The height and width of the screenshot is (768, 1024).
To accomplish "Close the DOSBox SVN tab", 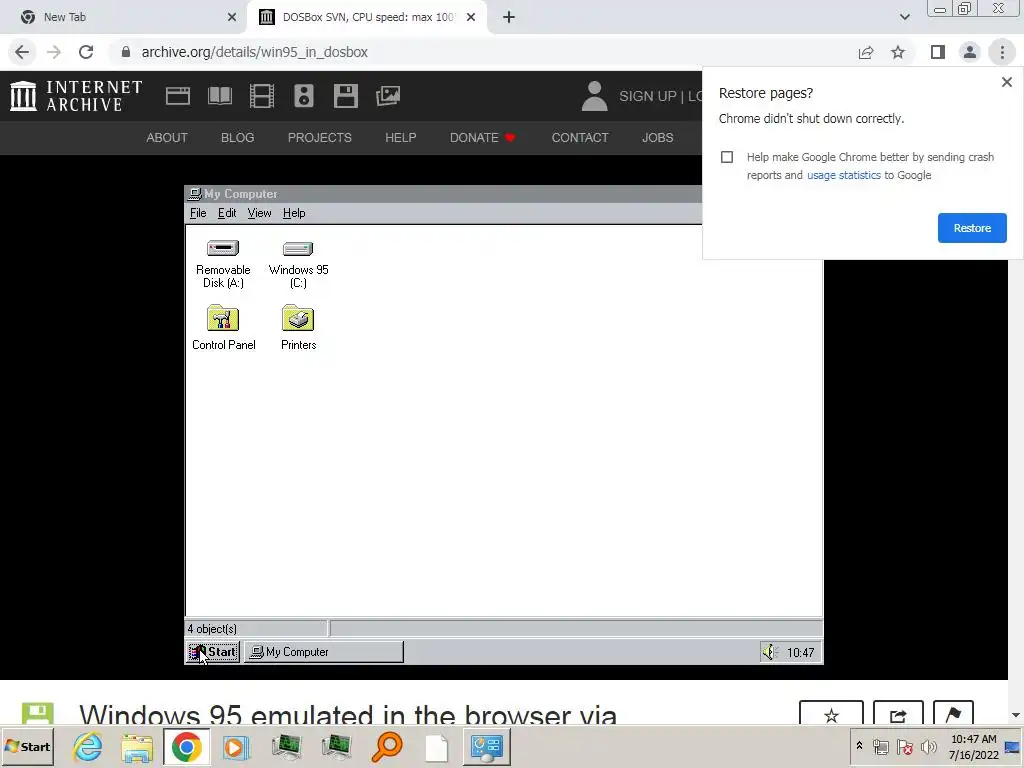I will pyautogui.click(x=471, y=17).
